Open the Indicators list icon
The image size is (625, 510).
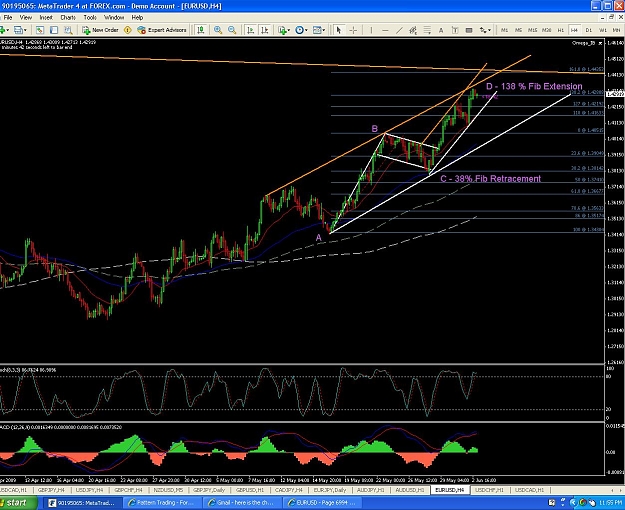(282, 30)
